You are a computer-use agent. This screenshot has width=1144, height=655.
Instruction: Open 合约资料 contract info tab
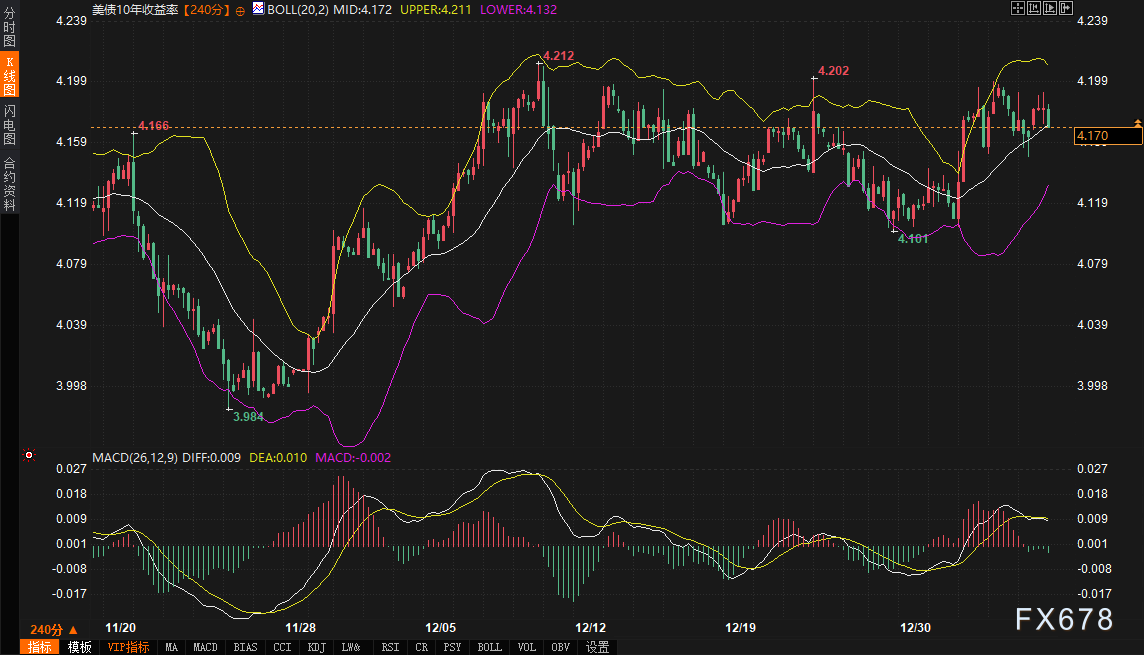coord(9,184)
